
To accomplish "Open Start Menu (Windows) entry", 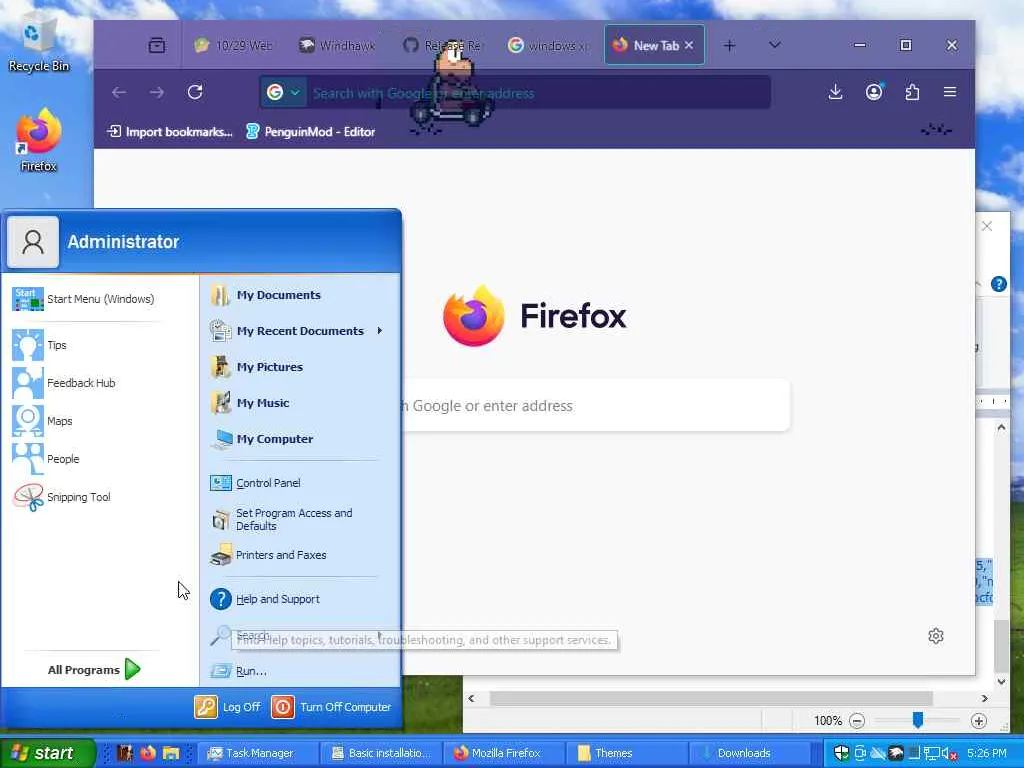I will pyautogui.click(x=85, y=299).
